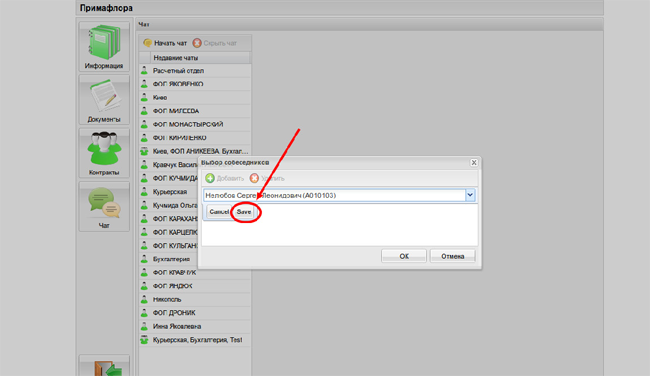The image size is (650, 376).
Task: Click the user icon beside Кравчук
Action: (144, 165)
